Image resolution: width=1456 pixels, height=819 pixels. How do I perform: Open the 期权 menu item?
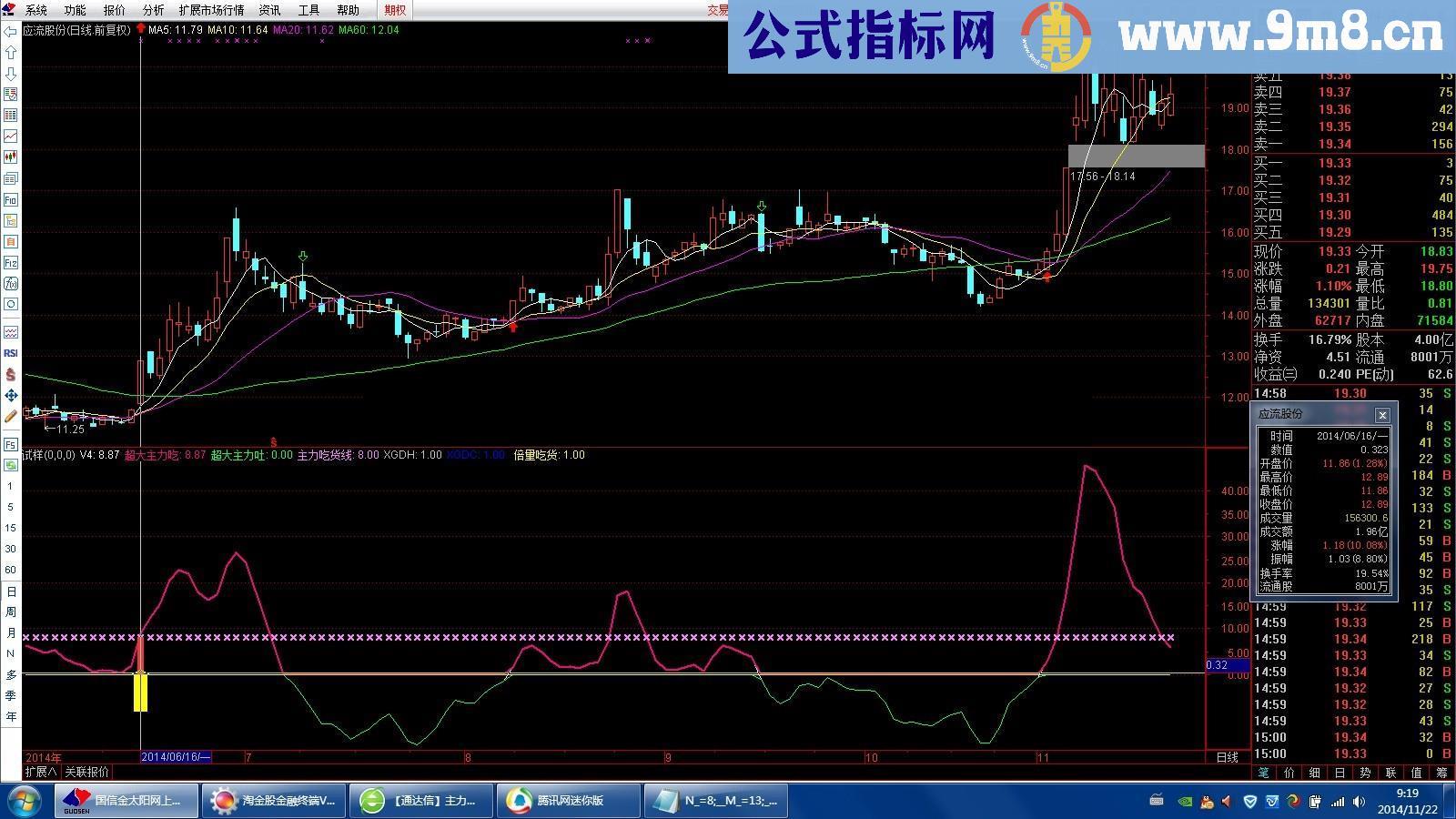pyautogui.click(x=394, y=10)
